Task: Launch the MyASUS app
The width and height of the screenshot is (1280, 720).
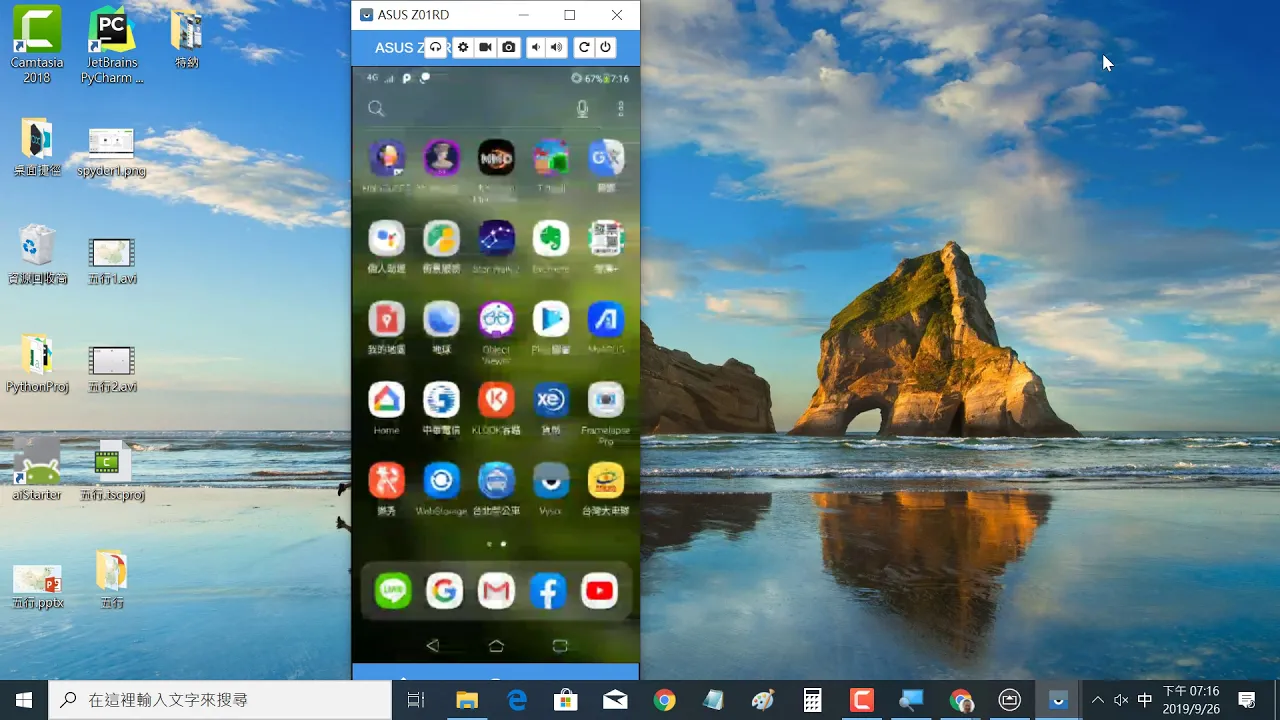Action: [x=606, y=320]
